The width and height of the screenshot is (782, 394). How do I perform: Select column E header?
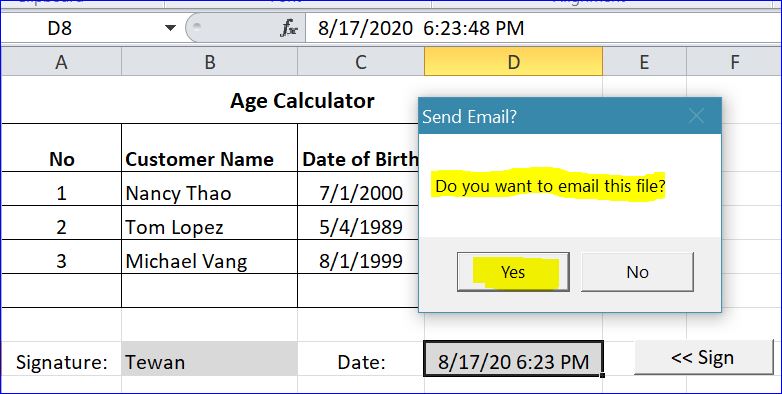tap(644, 62)
